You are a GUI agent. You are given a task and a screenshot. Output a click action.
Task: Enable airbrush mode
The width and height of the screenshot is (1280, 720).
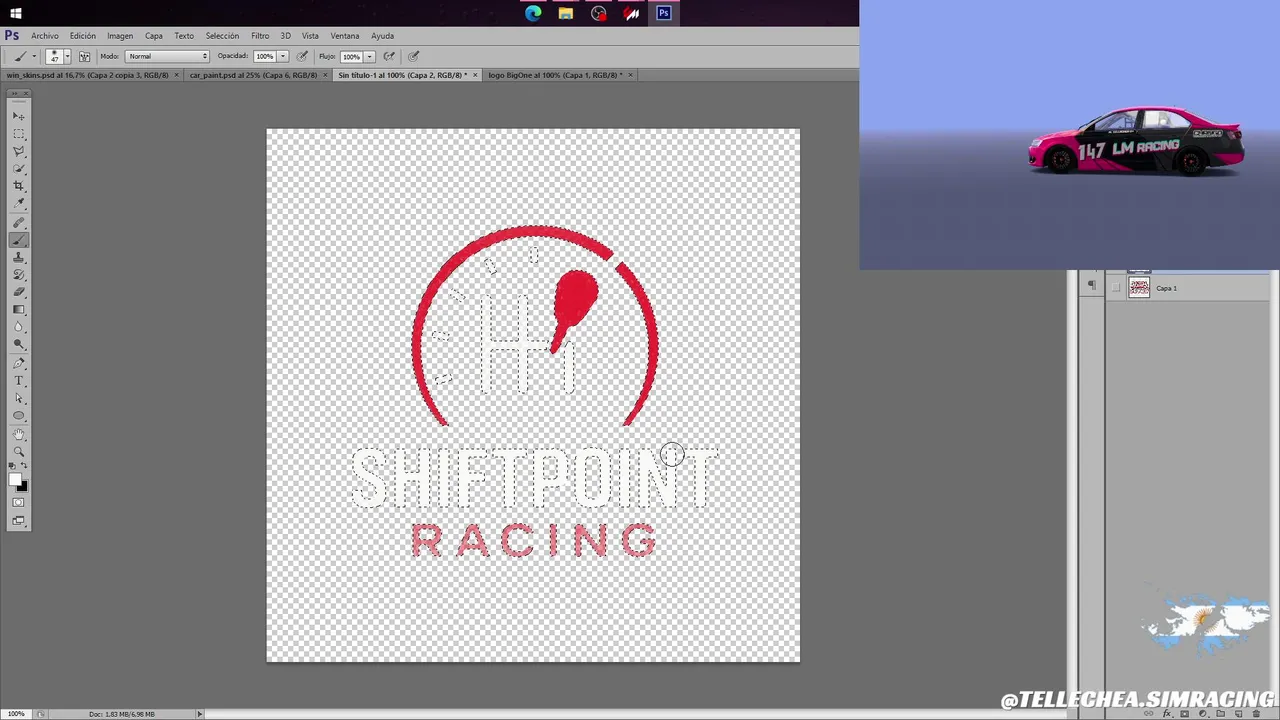[389, 56]
